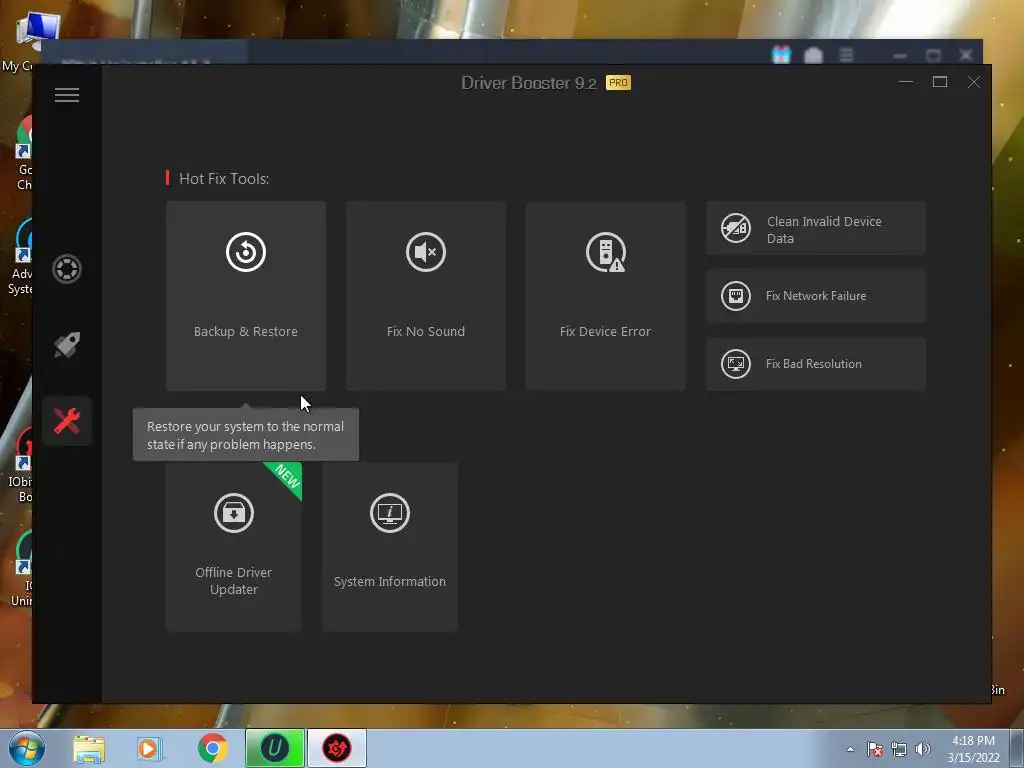Open the Boost rocket section in the sidebar

click(67, 345)
